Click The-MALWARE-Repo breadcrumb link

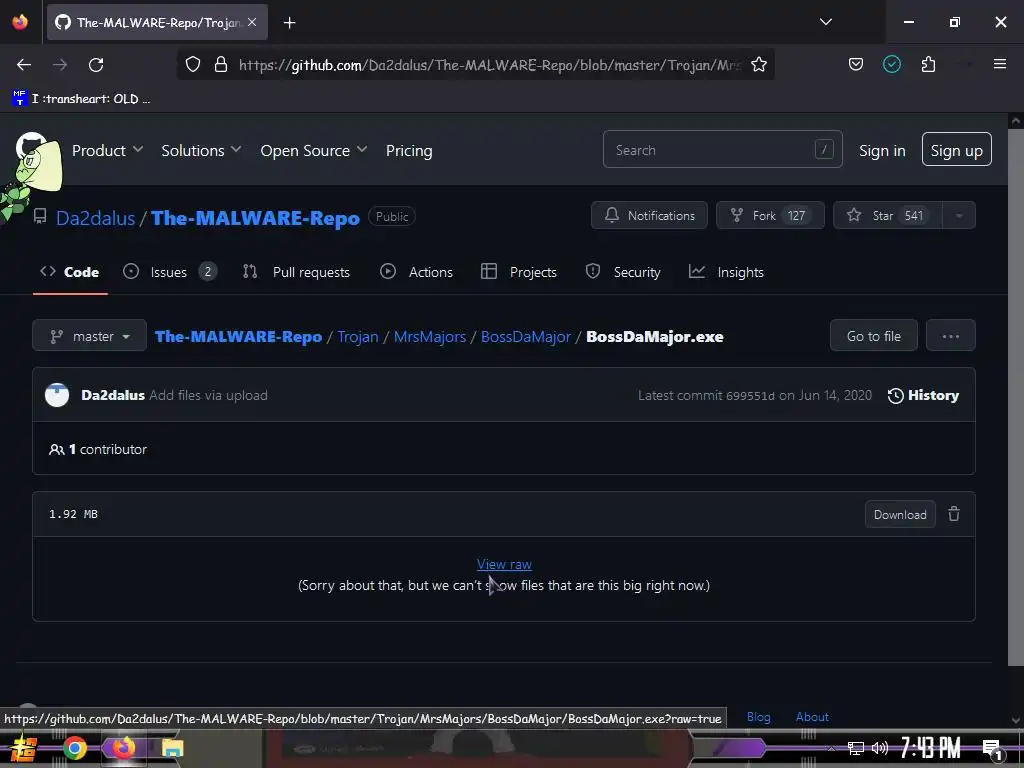[x=238, y=336]
